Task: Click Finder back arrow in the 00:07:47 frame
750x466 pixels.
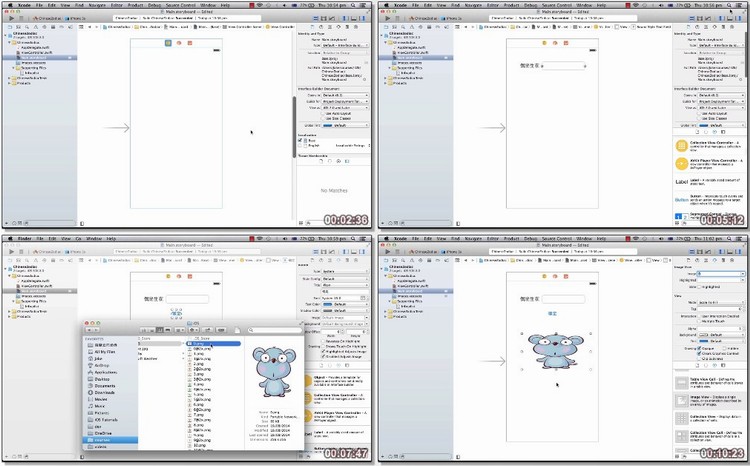Action: click(89, 330)
